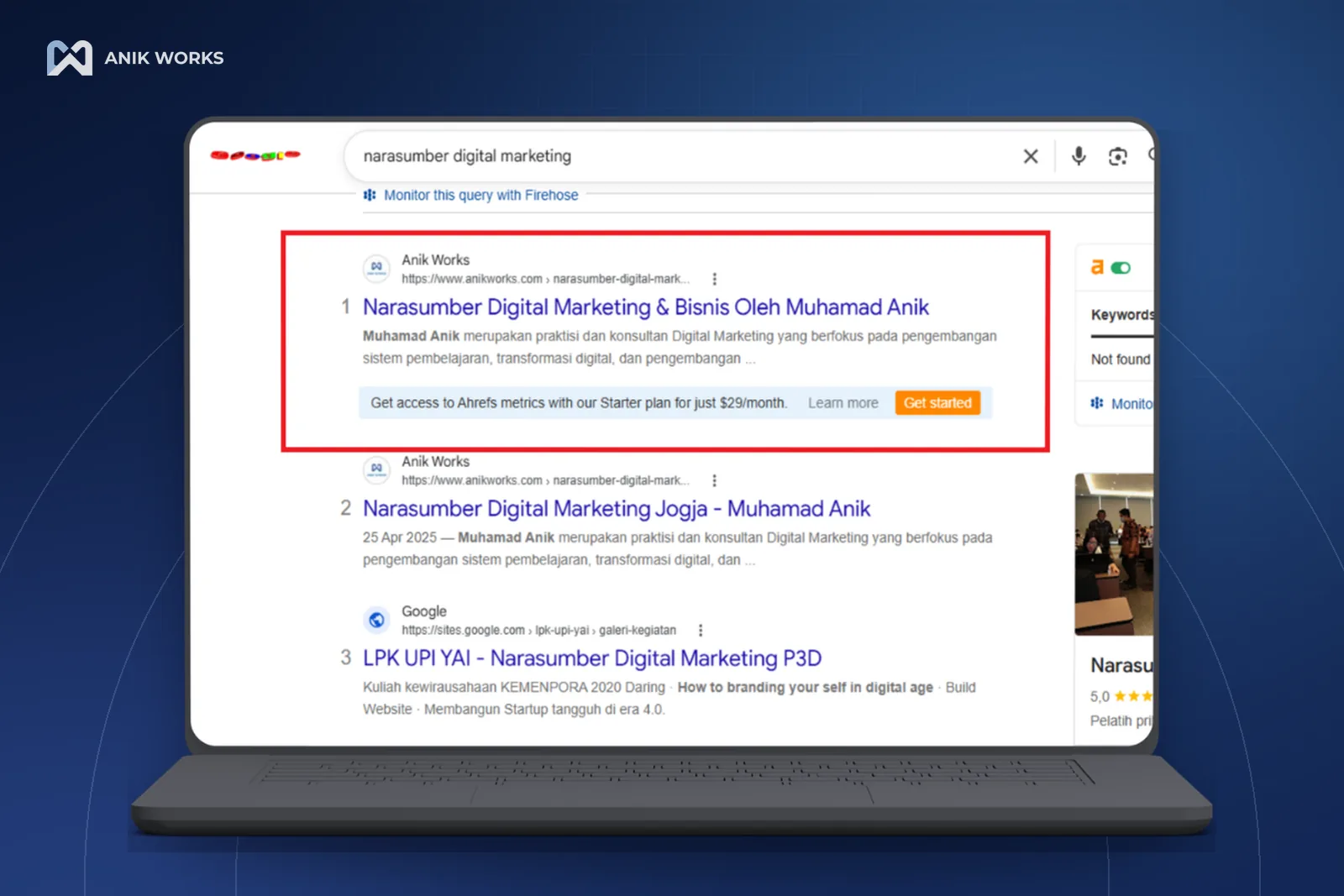This screenshot has width=1344, height=896.
Task: Click the first result's anikworks.com URL
Action: (x=545, y=279)
